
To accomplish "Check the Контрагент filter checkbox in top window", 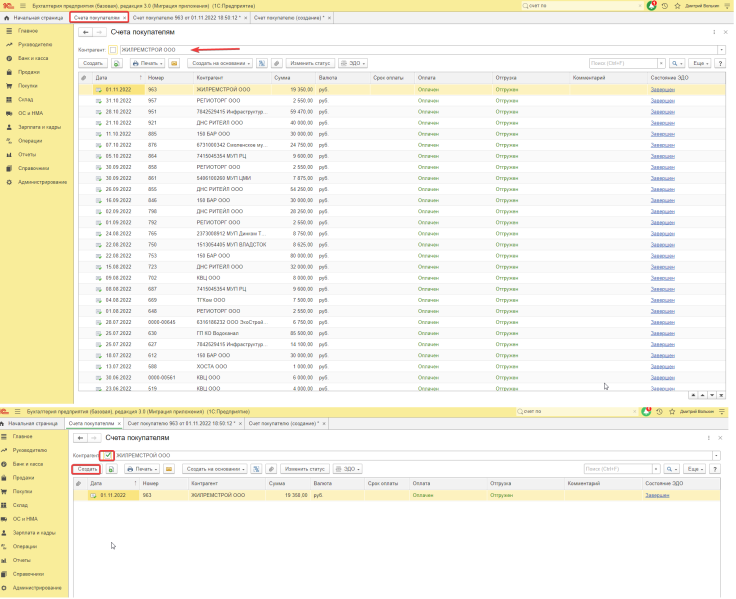I will (x=113, y=50).
